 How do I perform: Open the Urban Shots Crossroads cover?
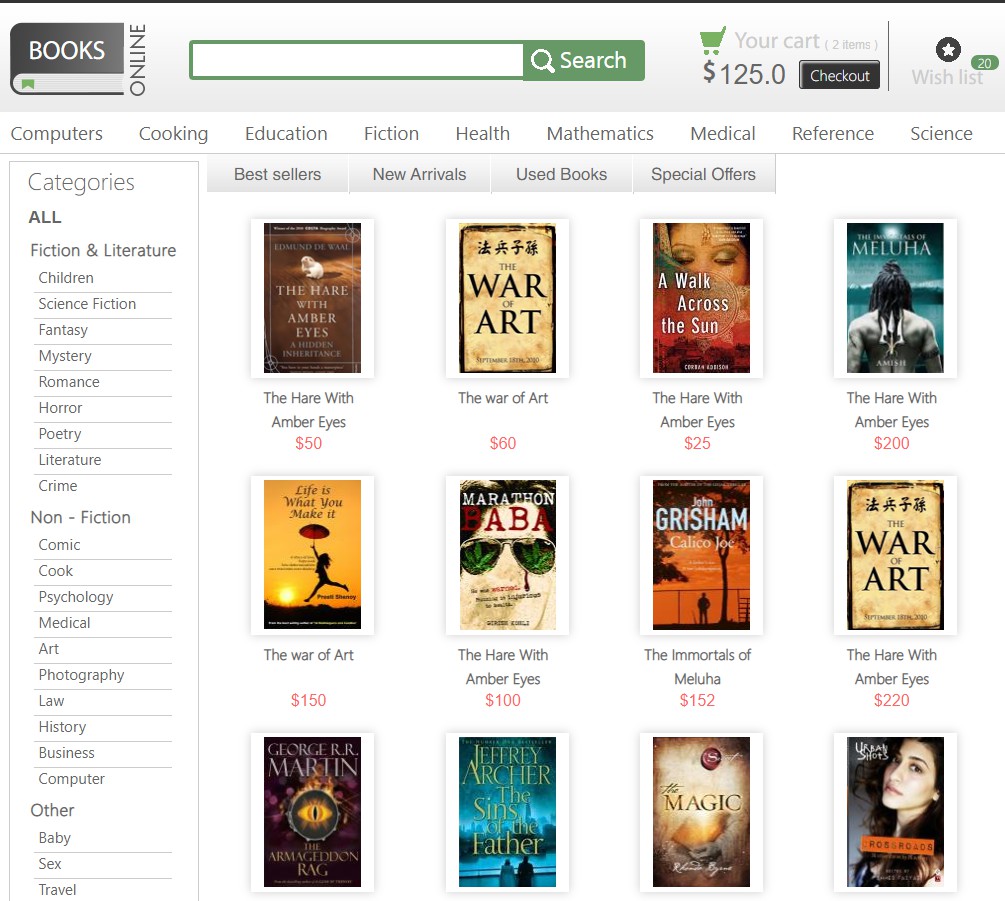895,812
